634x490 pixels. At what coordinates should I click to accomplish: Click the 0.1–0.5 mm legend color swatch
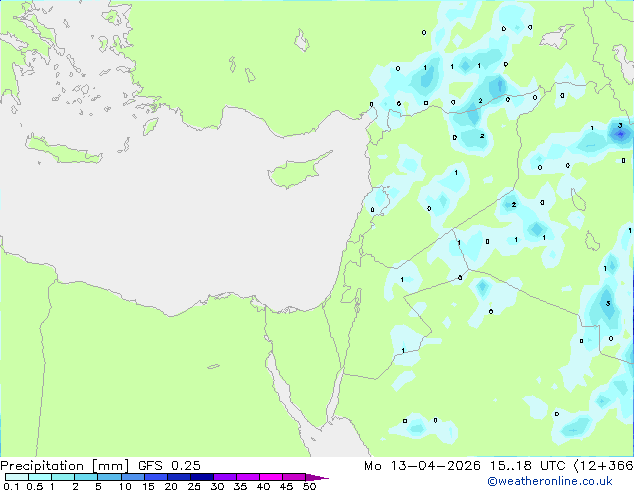pyautogui.click(x=17, y=477)
